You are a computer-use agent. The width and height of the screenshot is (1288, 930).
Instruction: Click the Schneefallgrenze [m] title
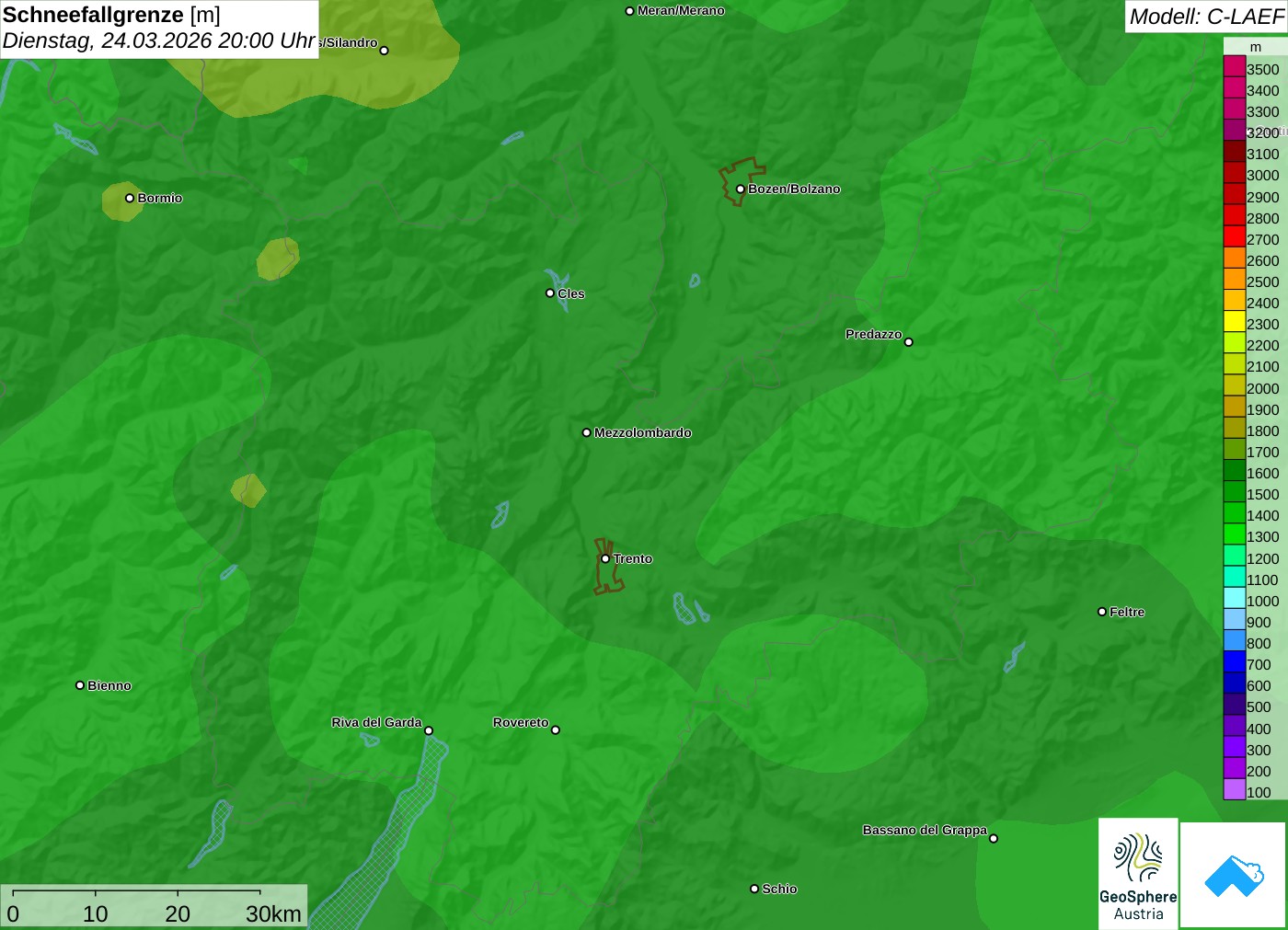pyautogui.click(x=111, y=15)
